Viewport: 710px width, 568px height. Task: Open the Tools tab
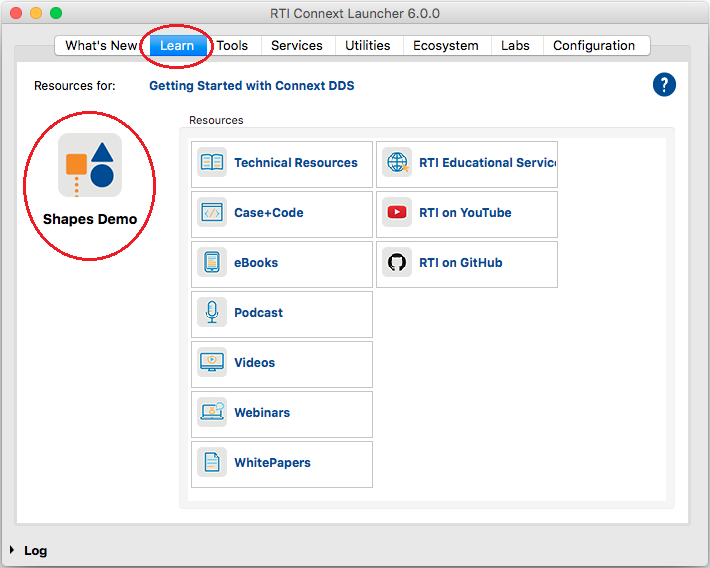tap(233, 45)
